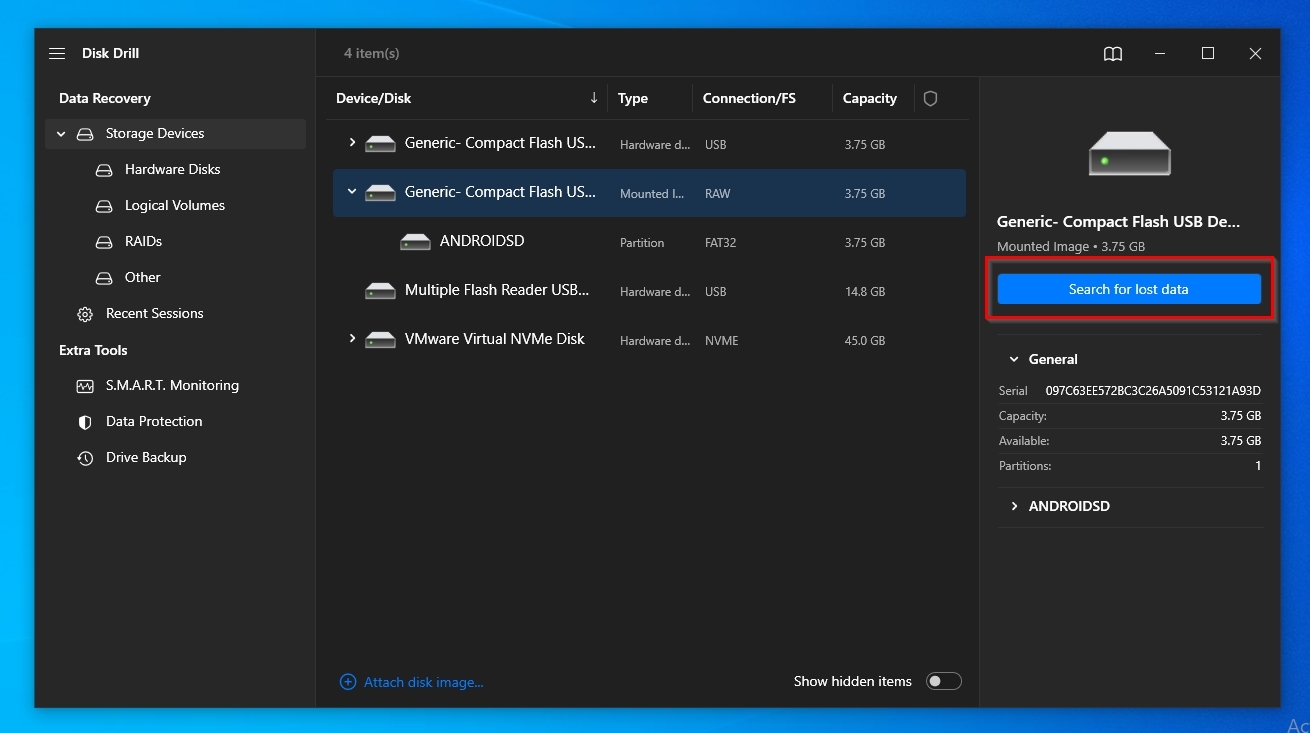This screenshot has width=1310, height=733.
Task: Click the sort arrow in Device/Disk header
Action: tap(593, 97)
